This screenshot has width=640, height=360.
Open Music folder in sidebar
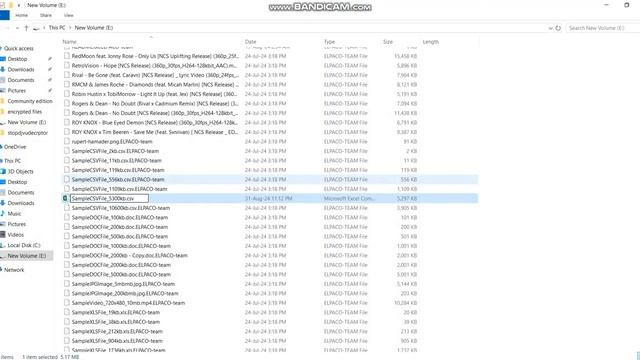(x=14, y=213)
